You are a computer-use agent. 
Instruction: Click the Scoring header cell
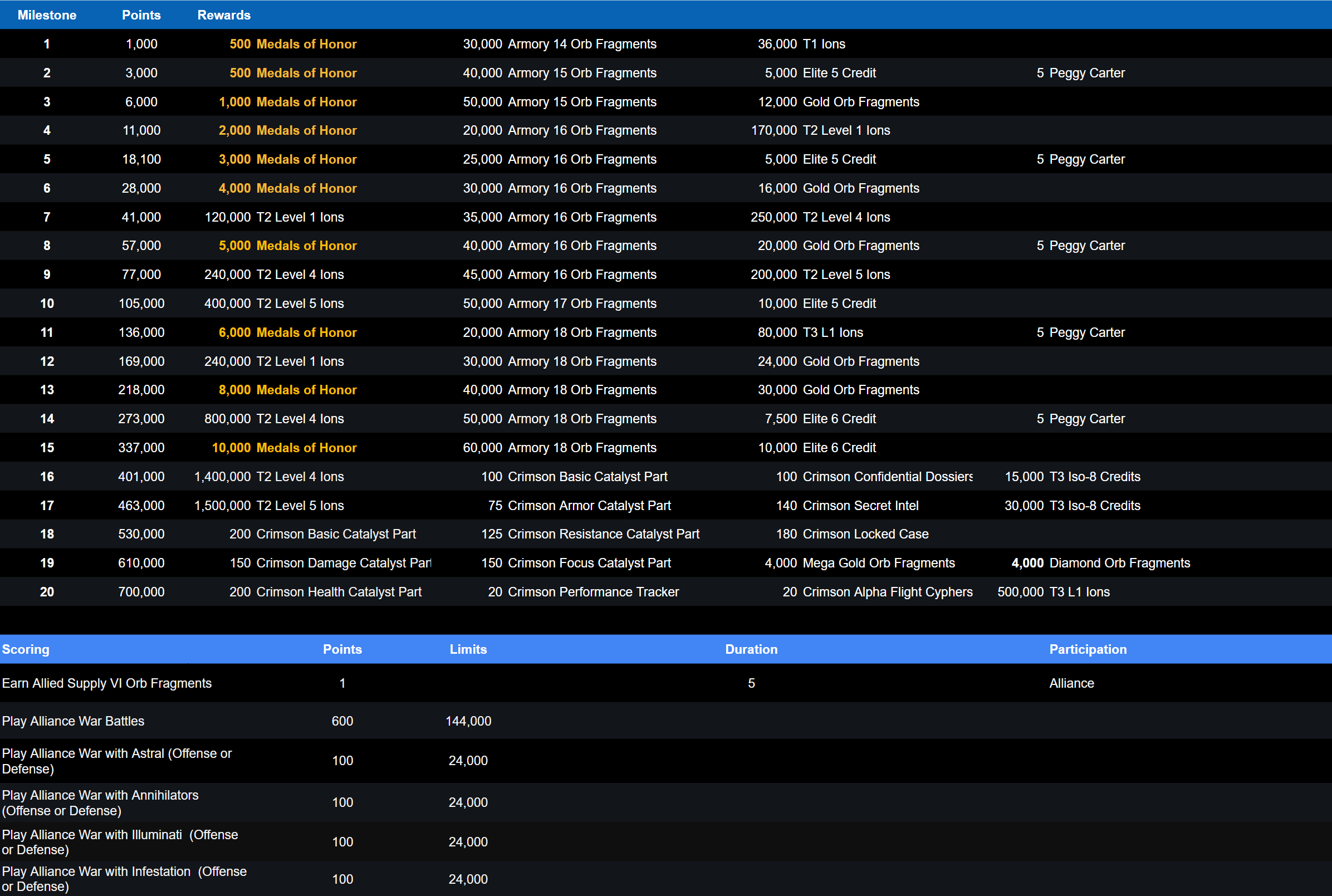tap(26, 649)
